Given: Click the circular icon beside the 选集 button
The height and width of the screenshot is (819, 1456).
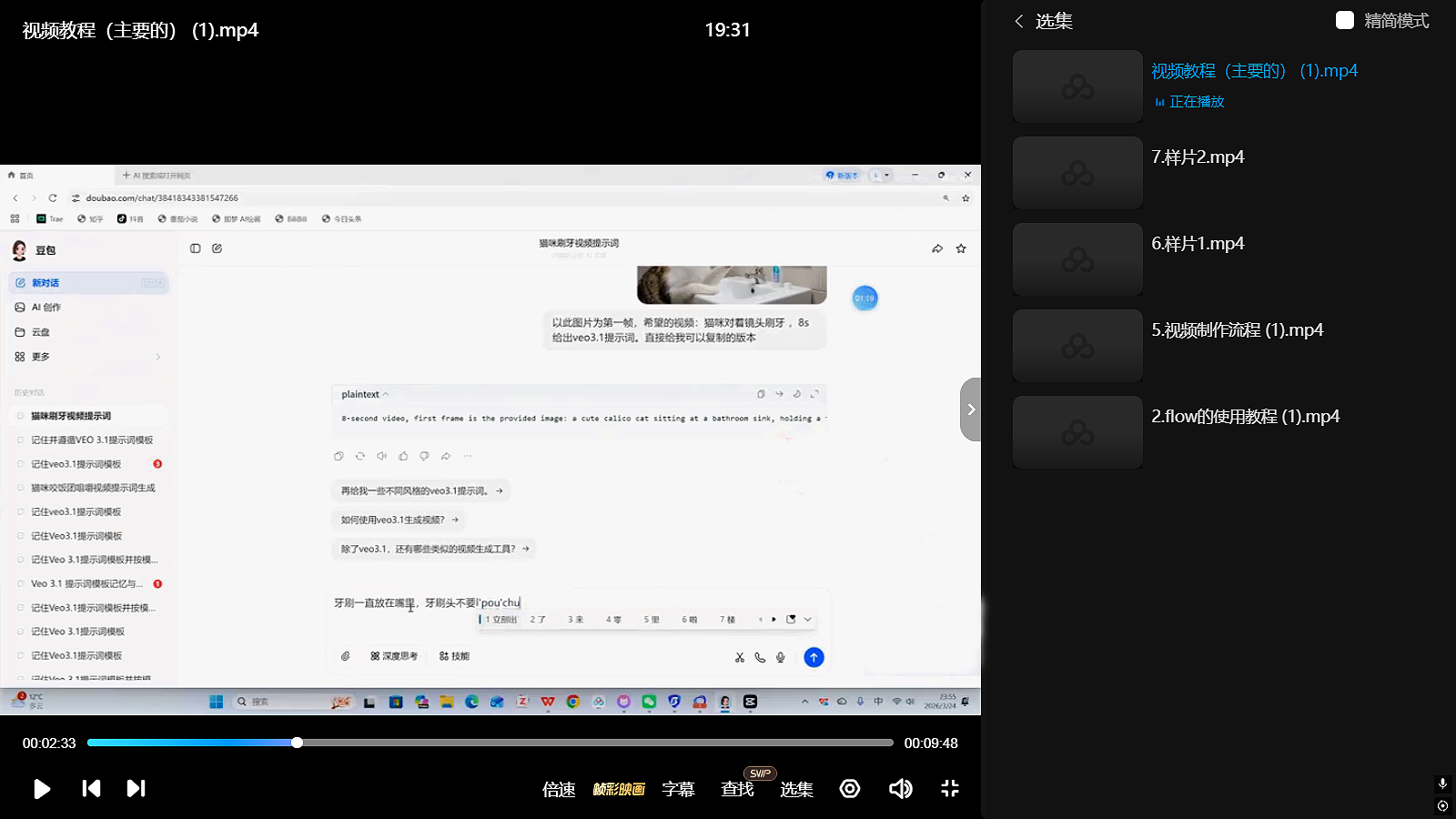Looking at the screenshot, I should tap(850, 789).
